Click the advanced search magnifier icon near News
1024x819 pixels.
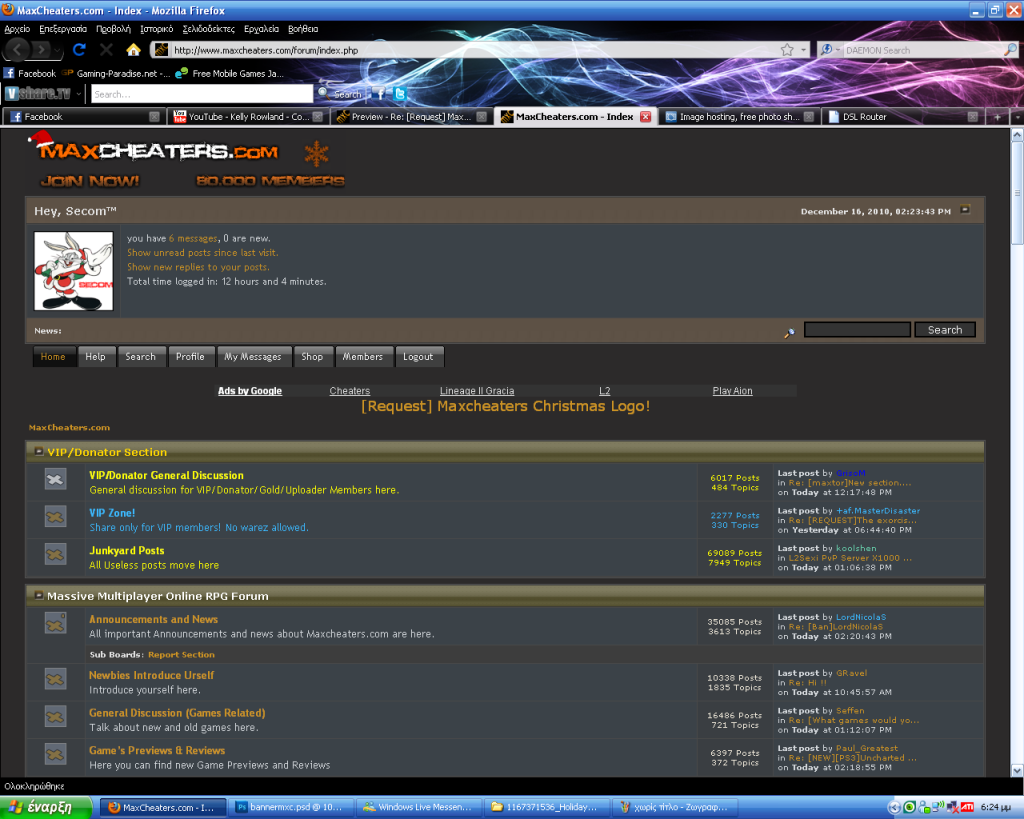click(x=789, y=332)
